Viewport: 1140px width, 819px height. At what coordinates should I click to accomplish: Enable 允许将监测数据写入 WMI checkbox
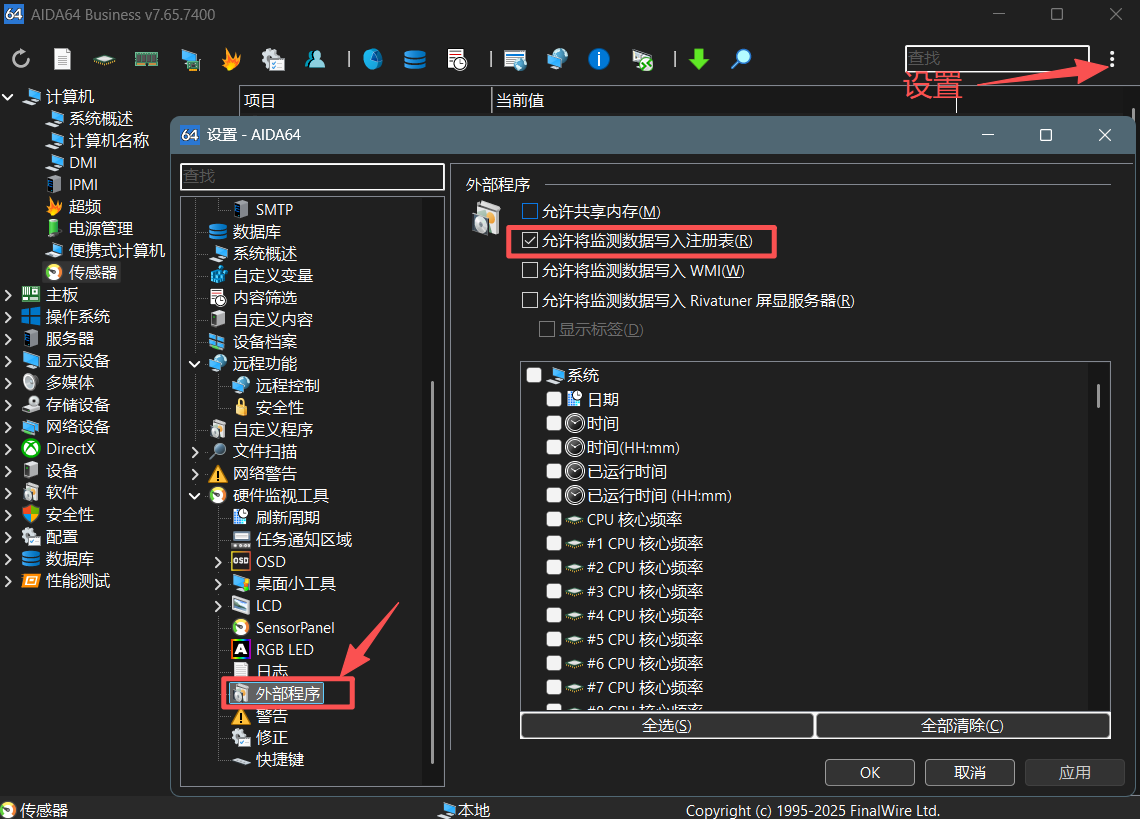(530, 271)
